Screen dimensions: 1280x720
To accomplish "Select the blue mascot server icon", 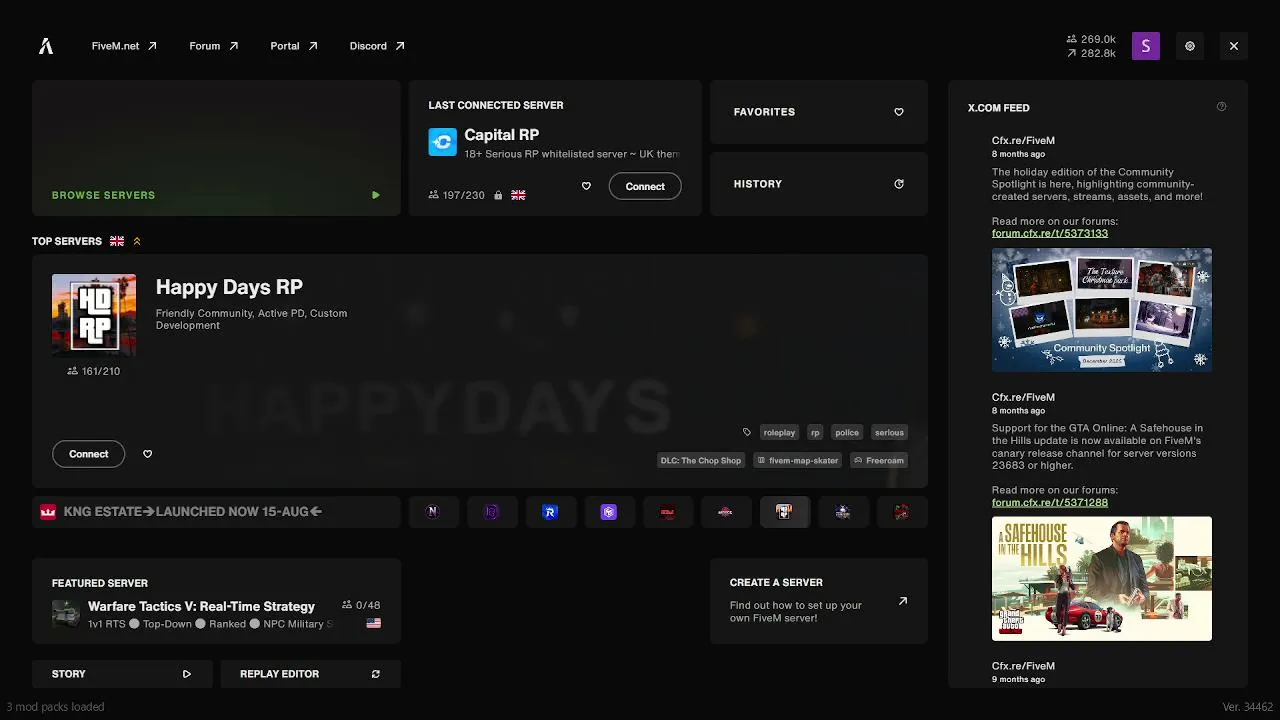I will (x=843, y=512).
